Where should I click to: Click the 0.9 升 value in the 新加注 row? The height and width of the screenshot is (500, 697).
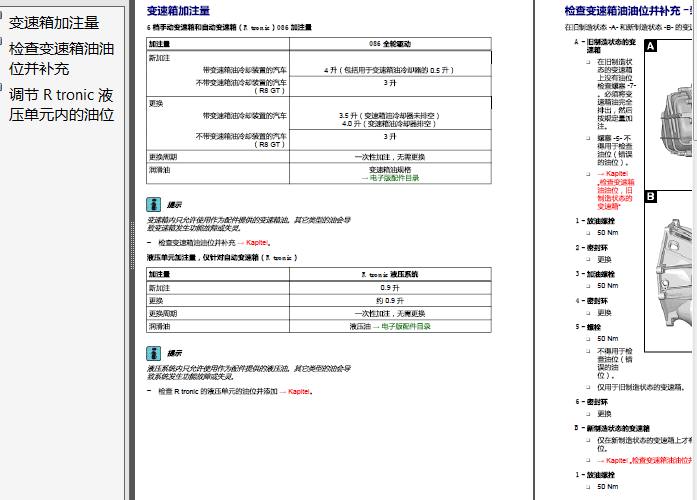(x=390, y=288)
